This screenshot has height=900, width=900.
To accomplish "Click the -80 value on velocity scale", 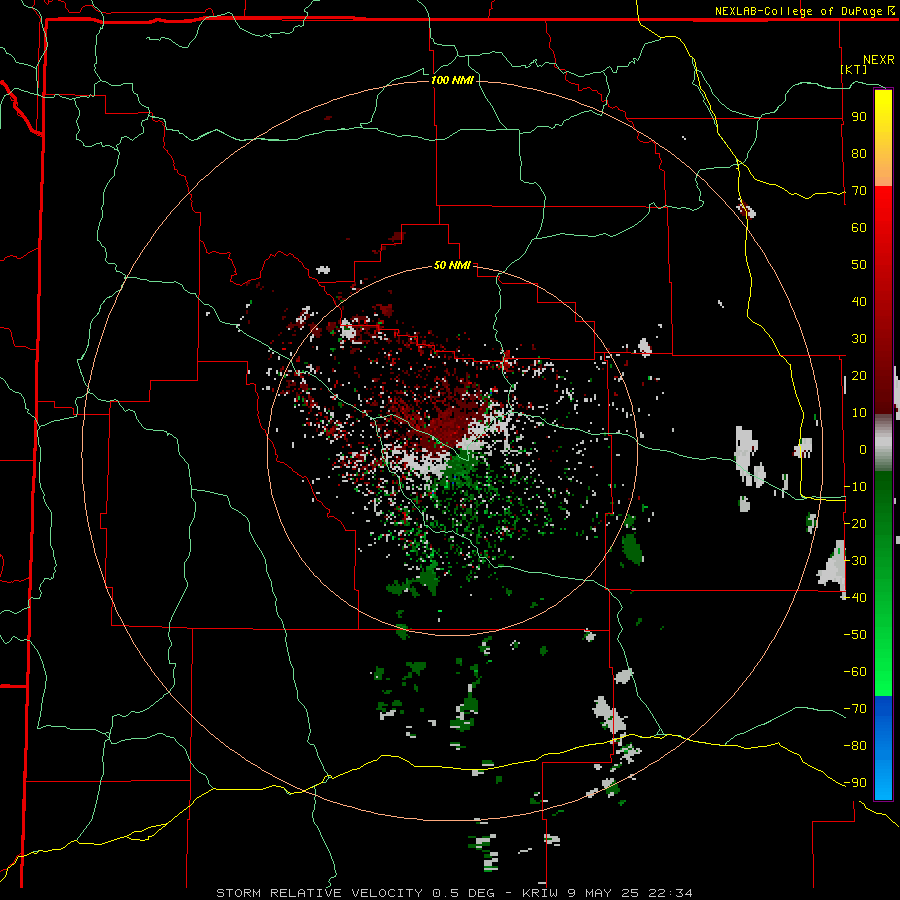I will 855,746.
